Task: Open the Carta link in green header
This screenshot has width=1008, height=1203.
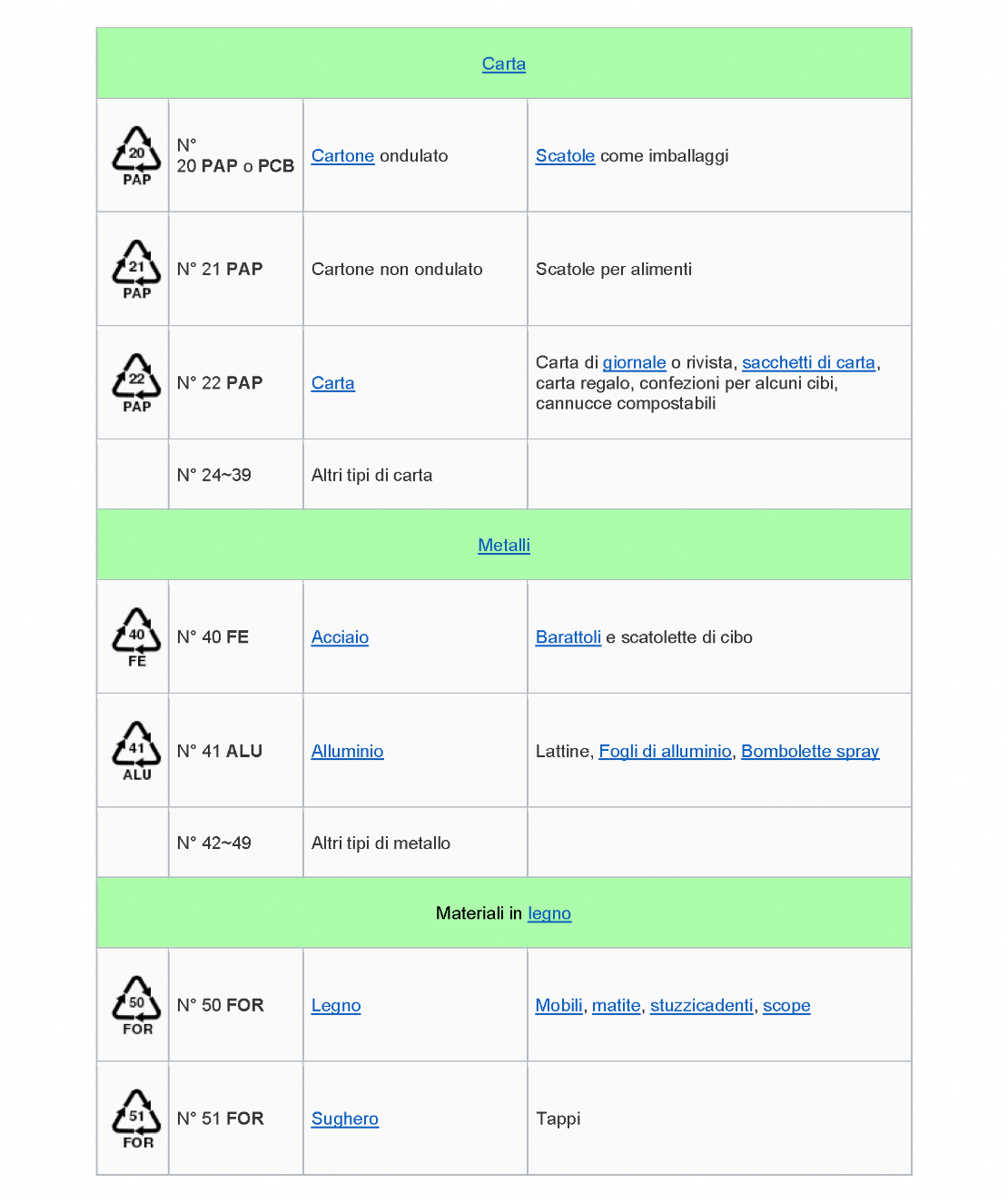Action: 504,64
